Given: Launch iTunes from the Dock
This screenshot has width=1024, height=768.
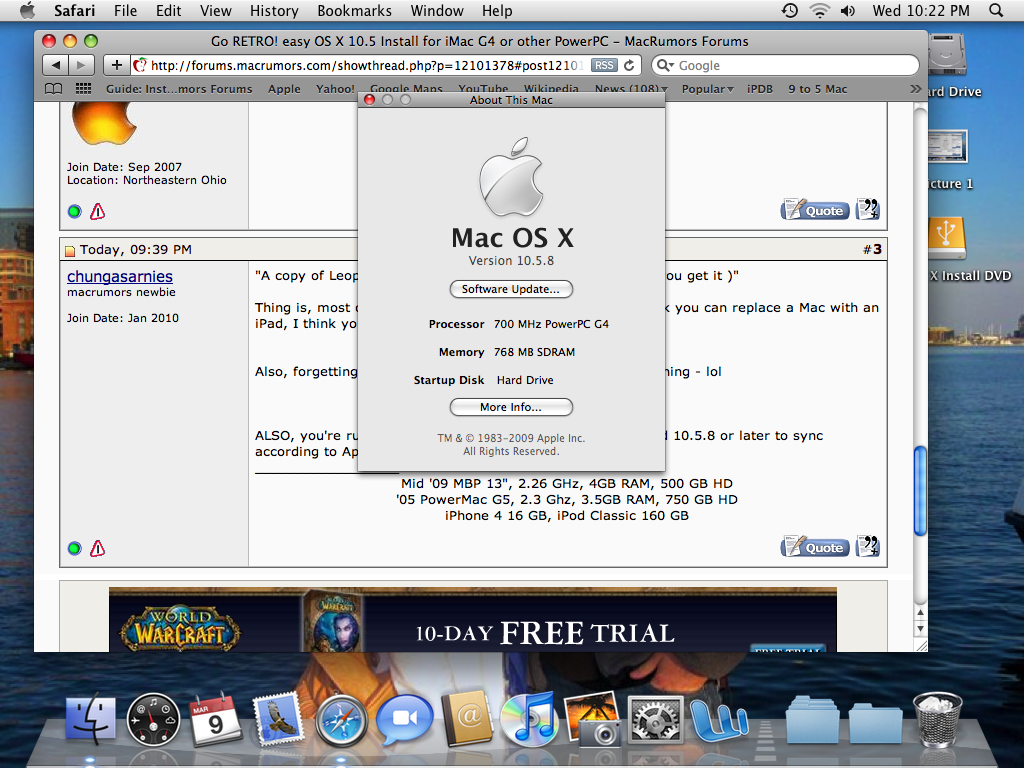Looking at the screenshot, I should [x=529, y=720].
